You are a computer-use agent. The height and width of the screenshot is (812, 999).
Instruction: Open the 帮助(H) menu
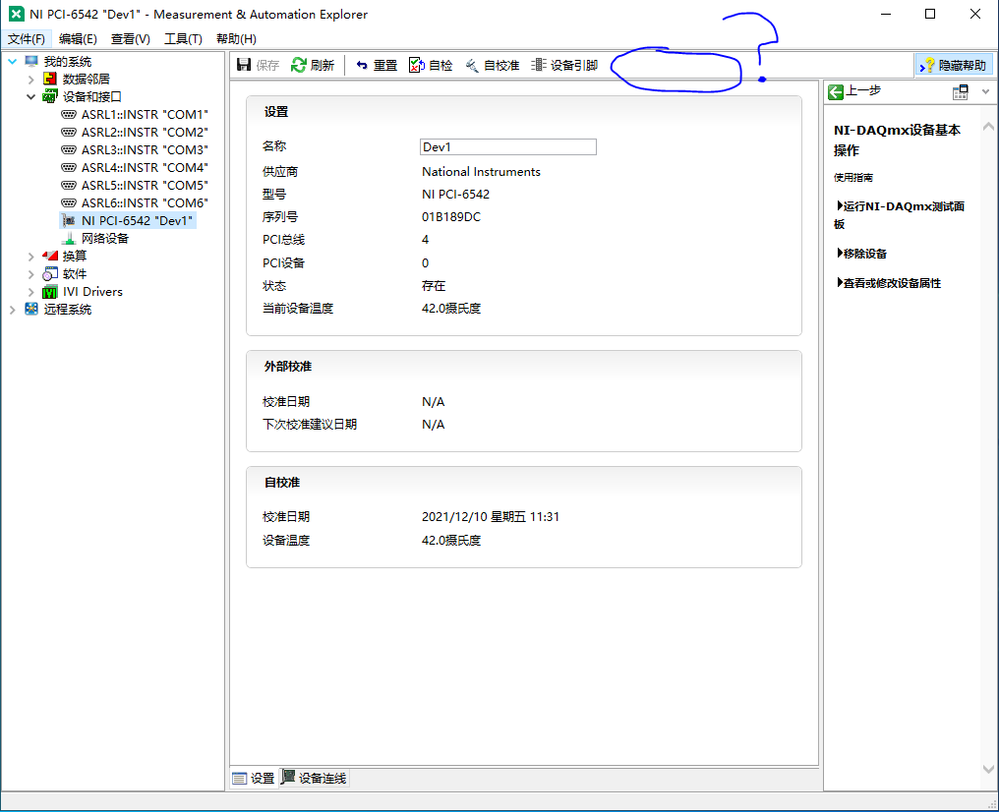(236, 39)
